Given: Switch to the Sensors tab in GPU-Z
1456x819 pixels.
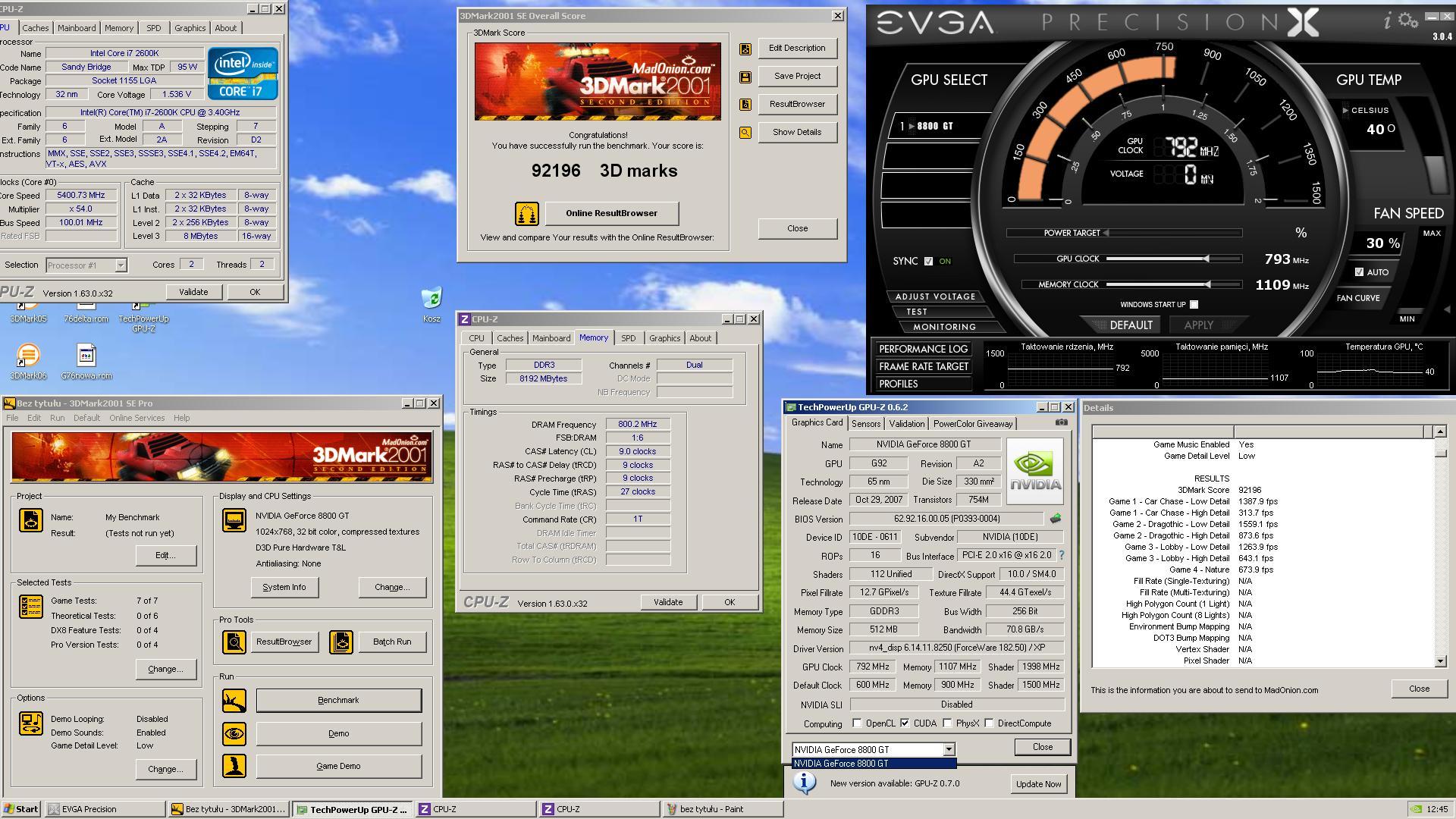Looking at the screenshot, I should pyautogui.click(x=866, y=424).
